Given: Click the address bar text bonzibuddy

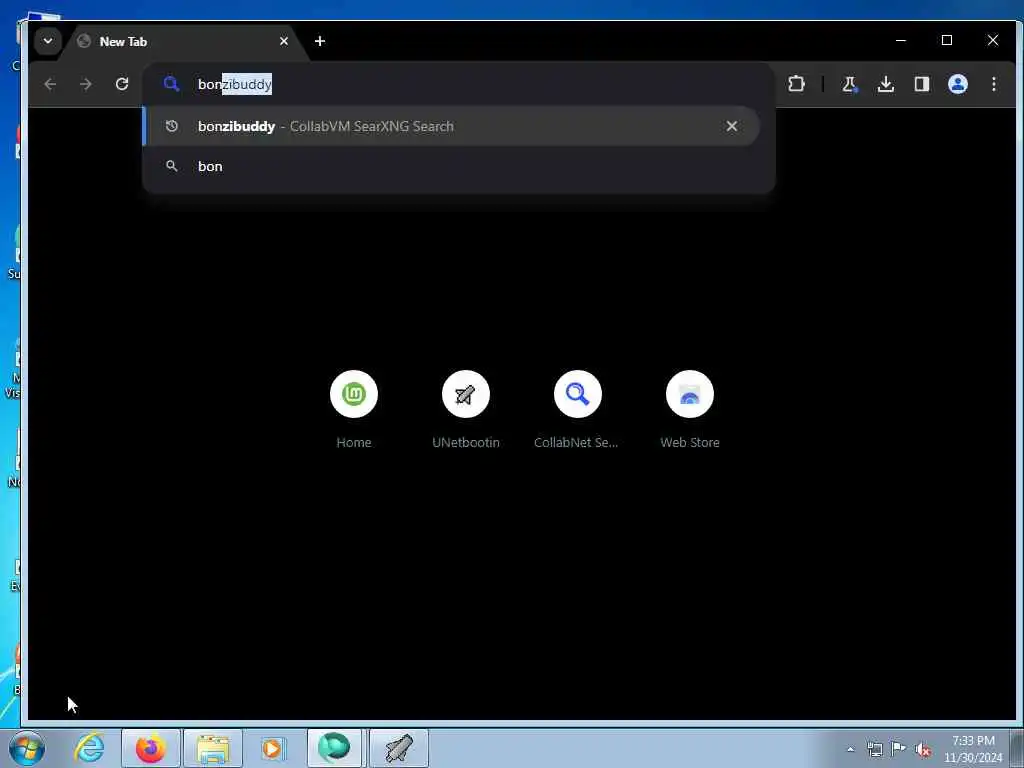Looking at the screenshot, I should click(234, 84).
